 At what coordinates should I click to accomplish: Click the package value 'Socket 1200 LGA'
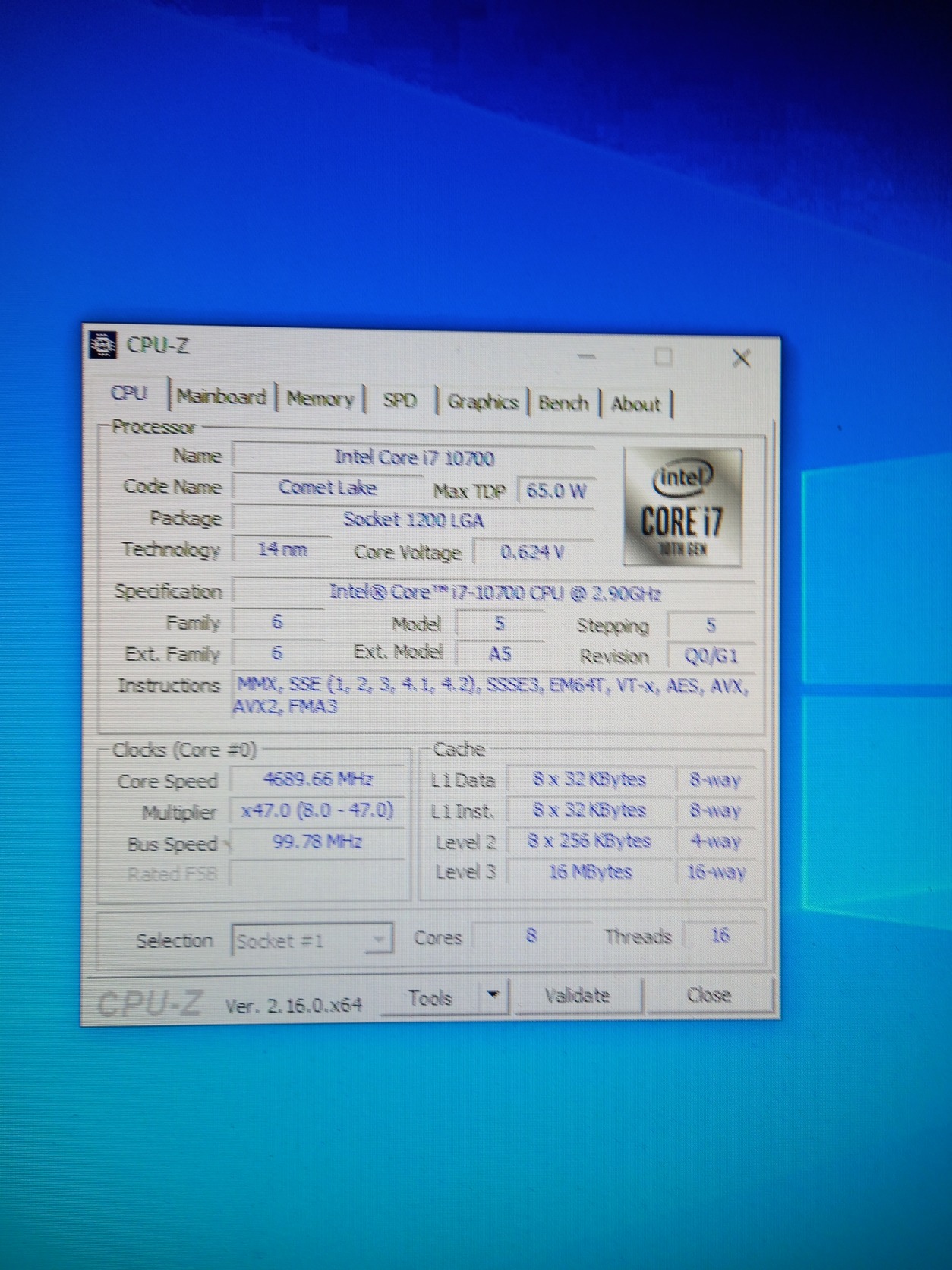[414, 520]
